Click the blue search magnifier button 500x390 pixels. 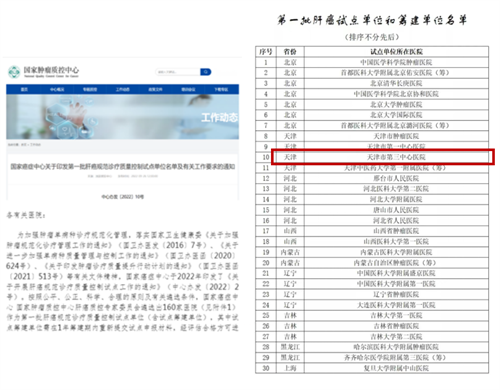coord(206,72)
